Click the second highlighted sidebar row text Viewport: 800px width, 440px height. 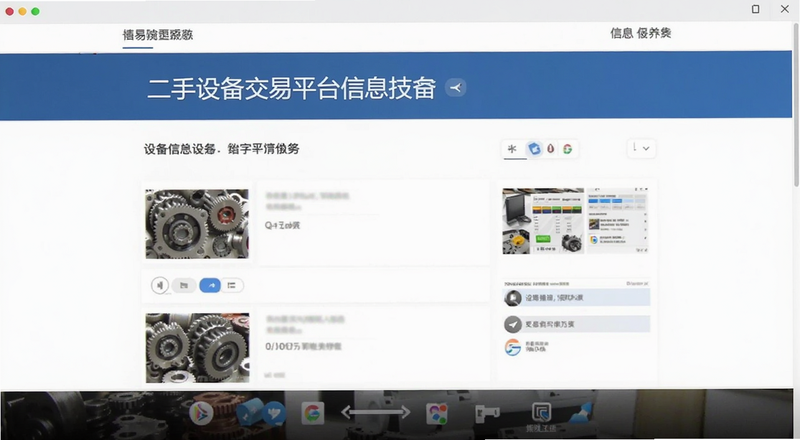[549, 324]
